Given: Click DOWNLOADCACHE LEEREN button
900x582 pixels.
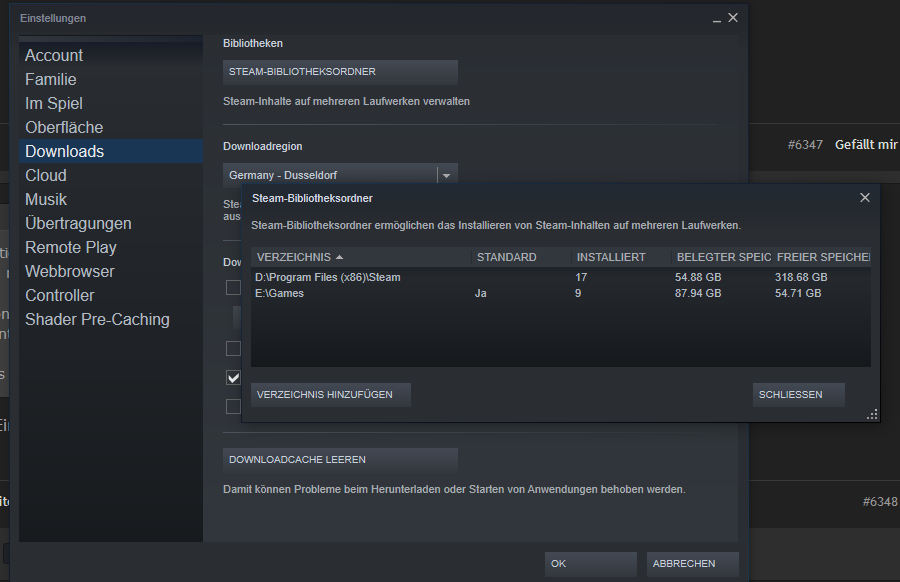Looking at the screenshot, I should click(x=340, y=460).
